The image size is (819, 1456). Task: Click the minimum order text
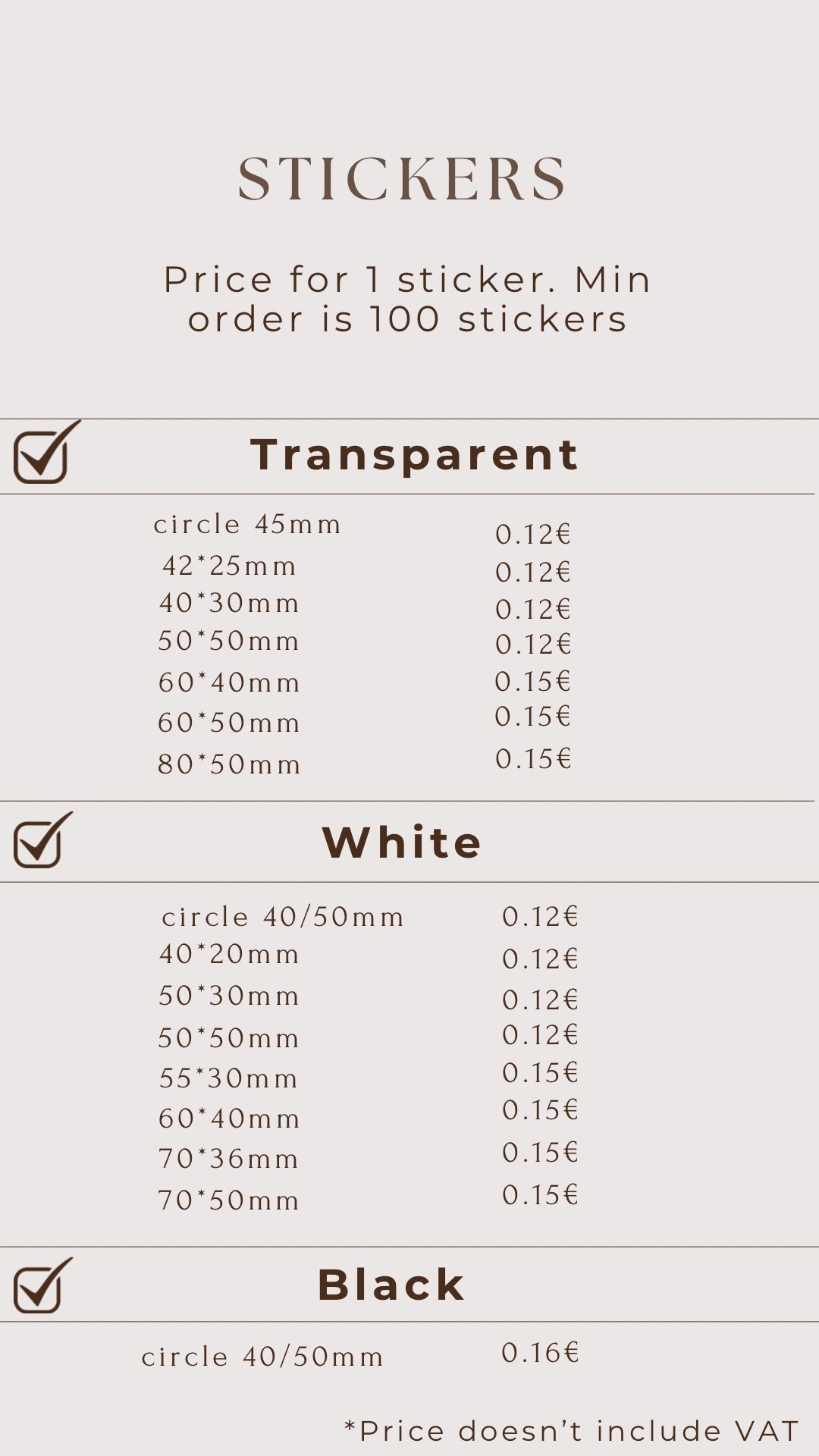coord(407,299)
